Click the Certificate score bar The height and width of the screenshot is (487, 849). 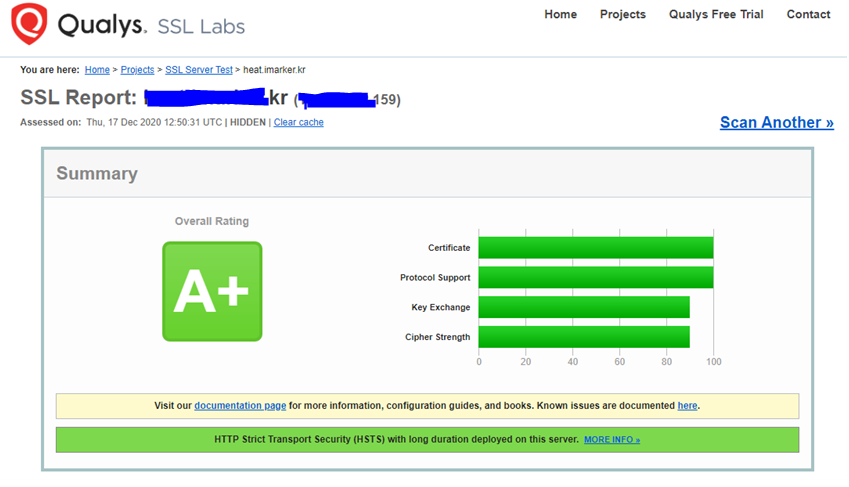tap(596, 248)
